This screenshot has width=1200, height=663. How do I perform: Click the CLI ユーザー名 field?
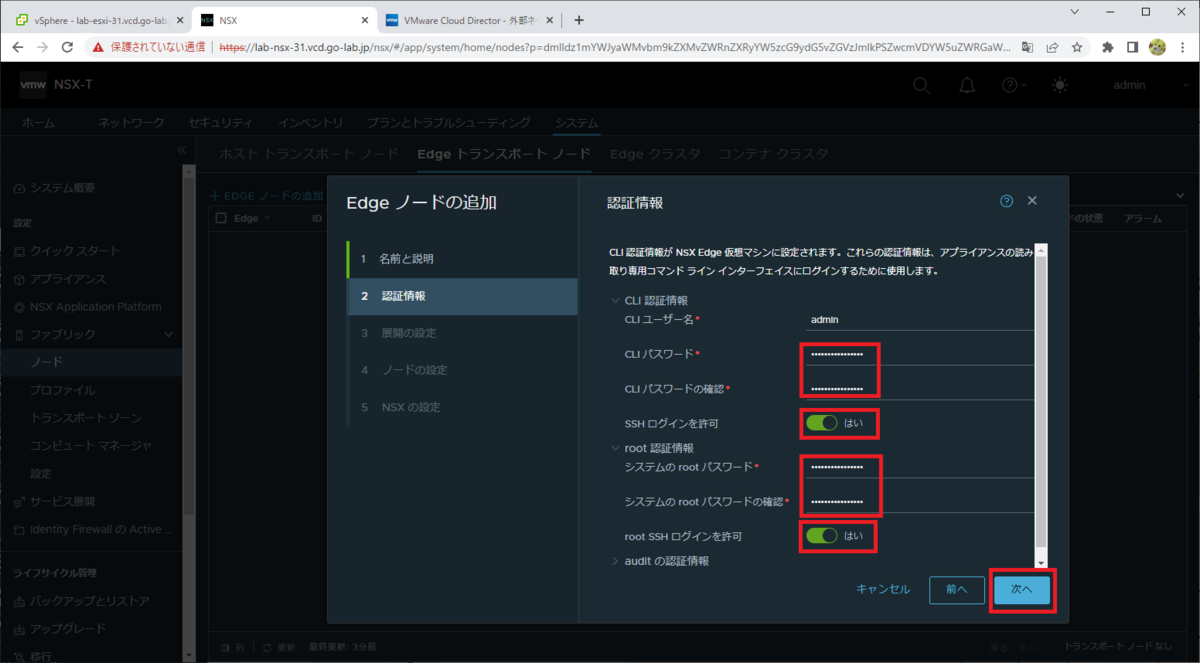pos(920,319)
